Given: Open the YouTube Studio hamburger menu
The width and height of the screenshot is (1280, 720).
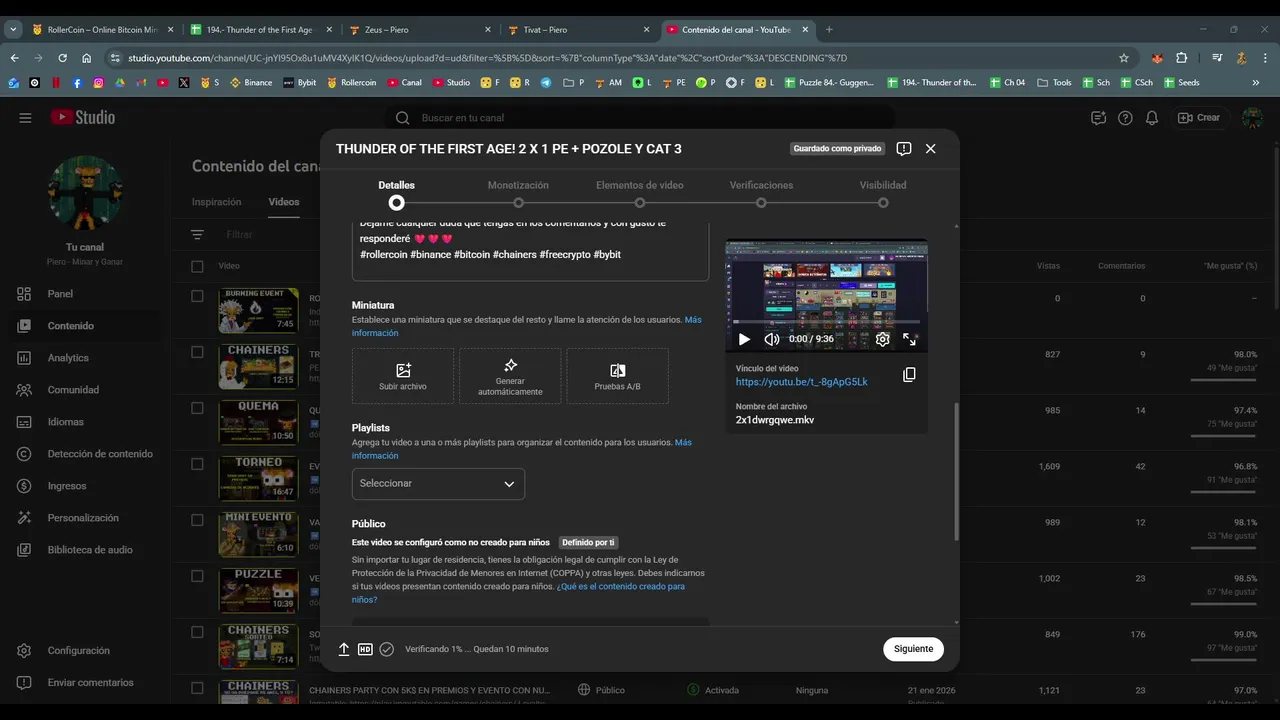Looking at the screenshot, I should 25,117.
